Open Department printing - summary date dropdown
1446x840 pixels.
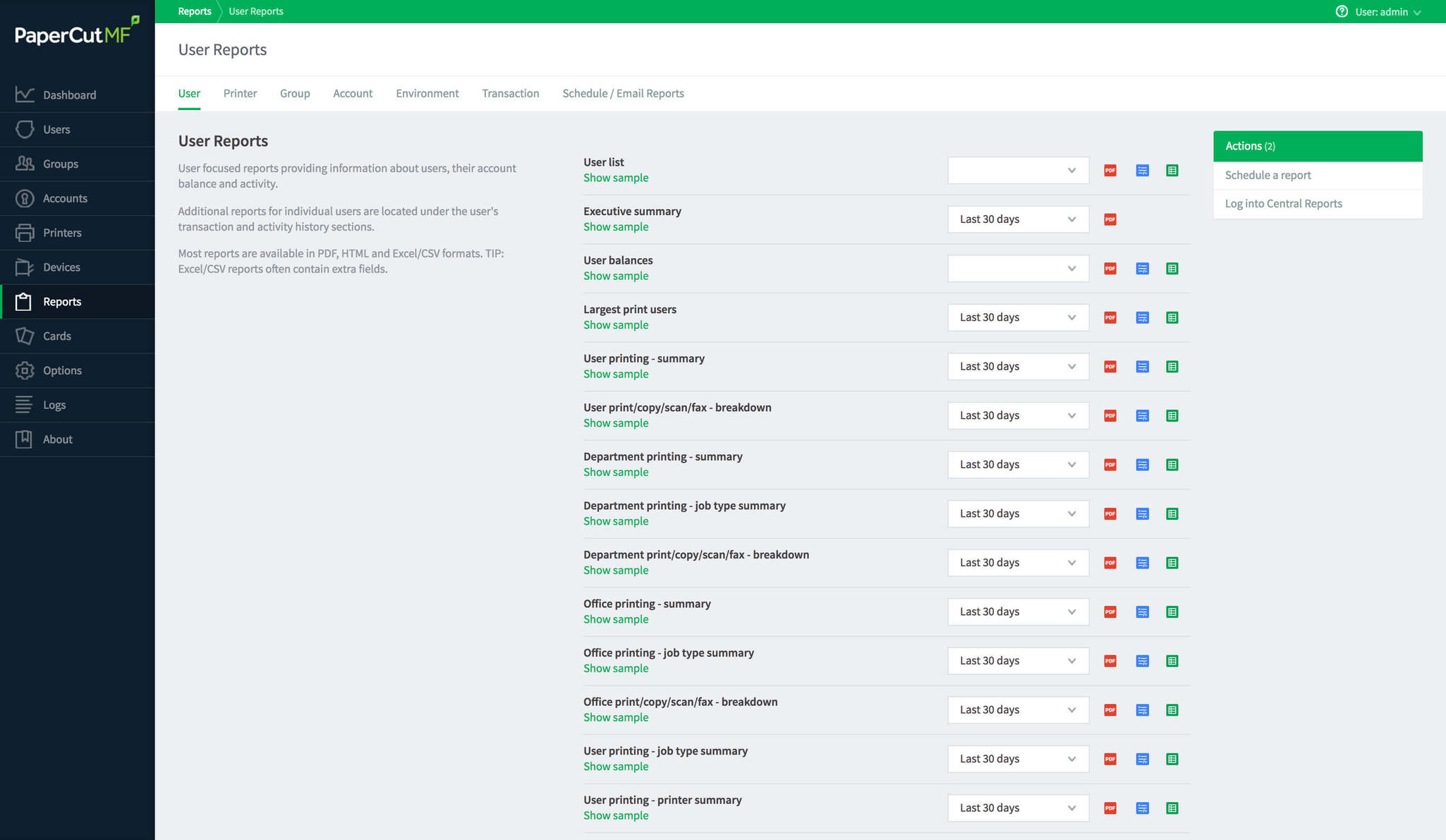(1018, 465)
